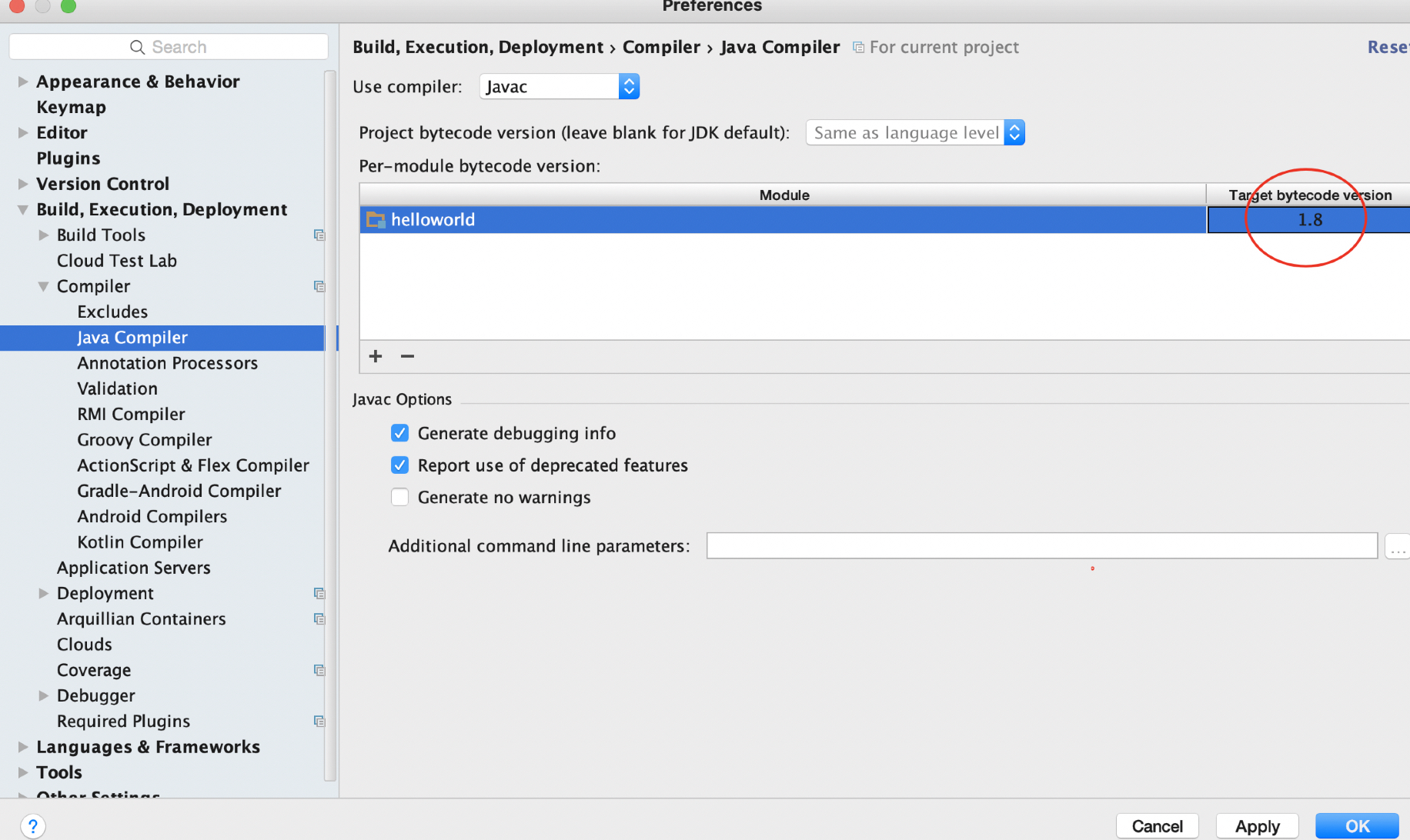
Task: Click Compiler in the breadcrumb
Action: coord(661,47)
